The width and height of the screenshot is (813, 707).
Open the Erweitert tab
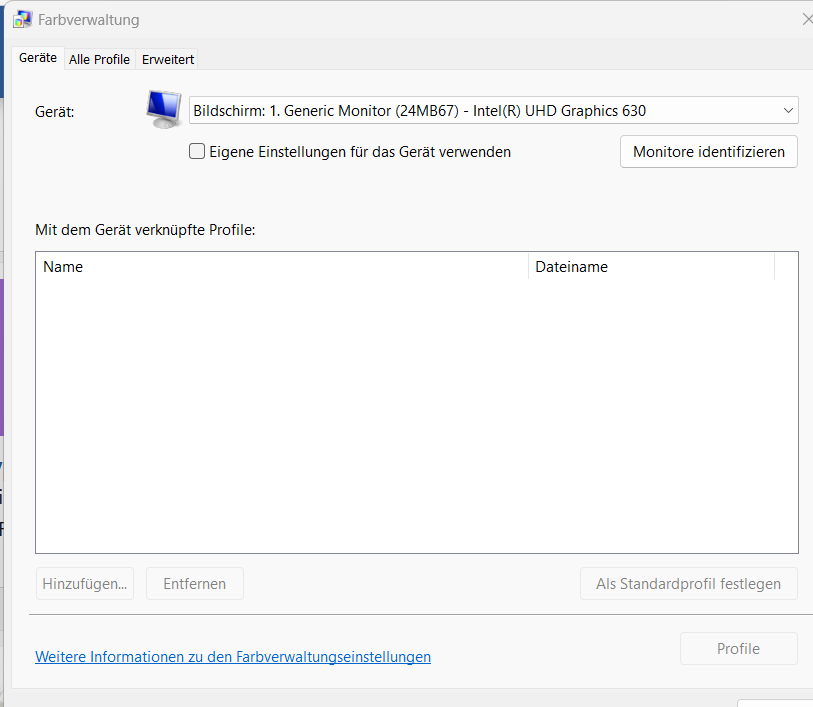point(167,60)
